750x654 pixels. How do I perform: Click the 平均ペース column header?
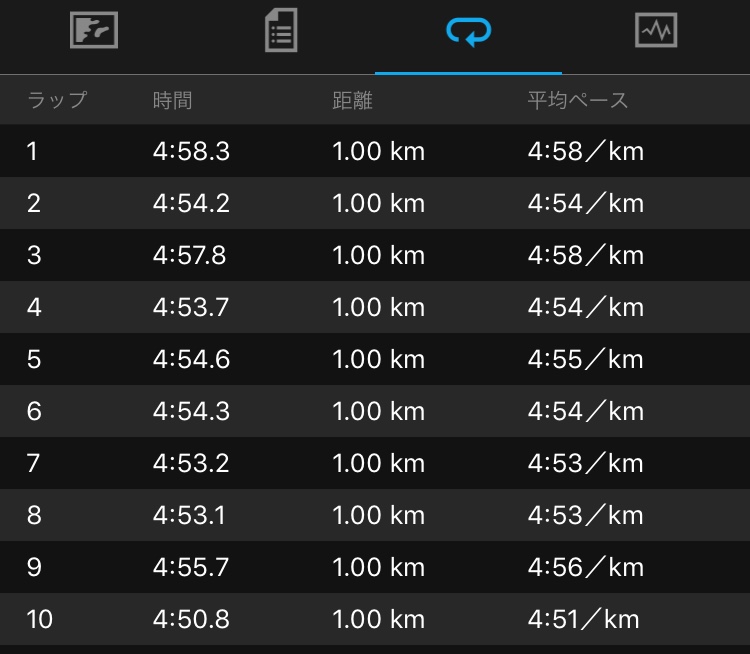tap(578, 100)
